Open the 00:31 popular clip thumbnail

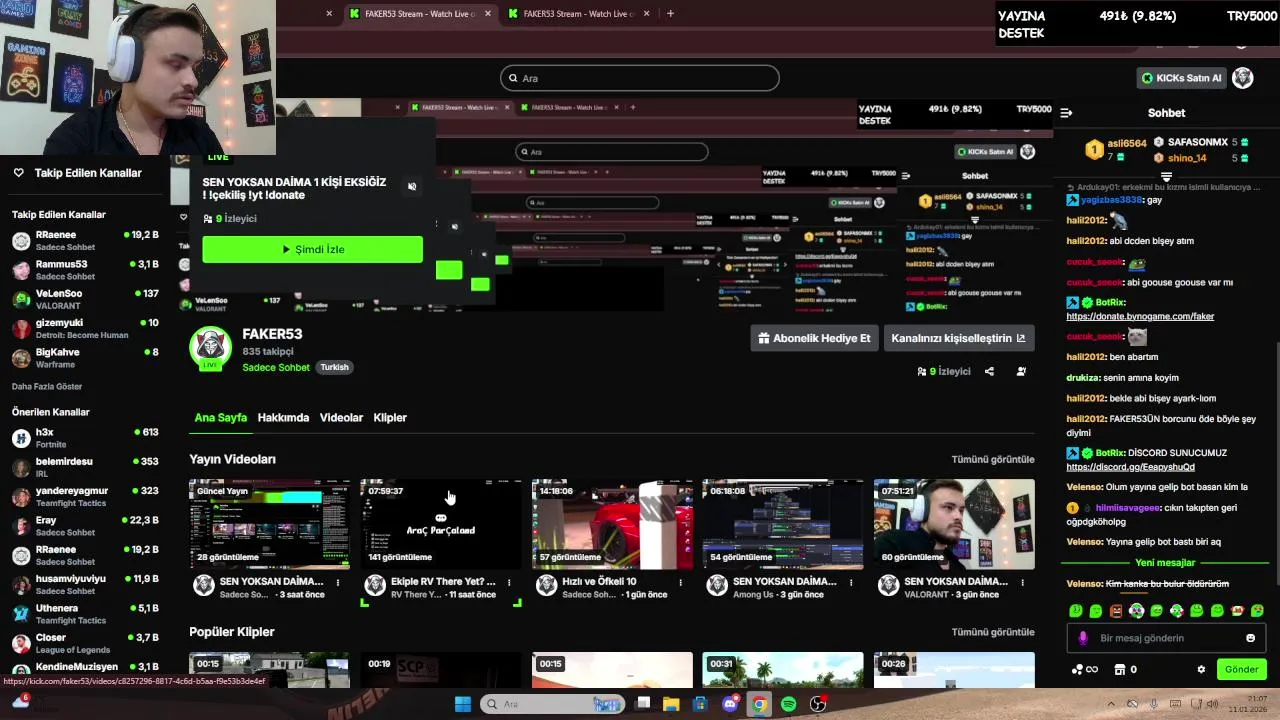(783, 670)
